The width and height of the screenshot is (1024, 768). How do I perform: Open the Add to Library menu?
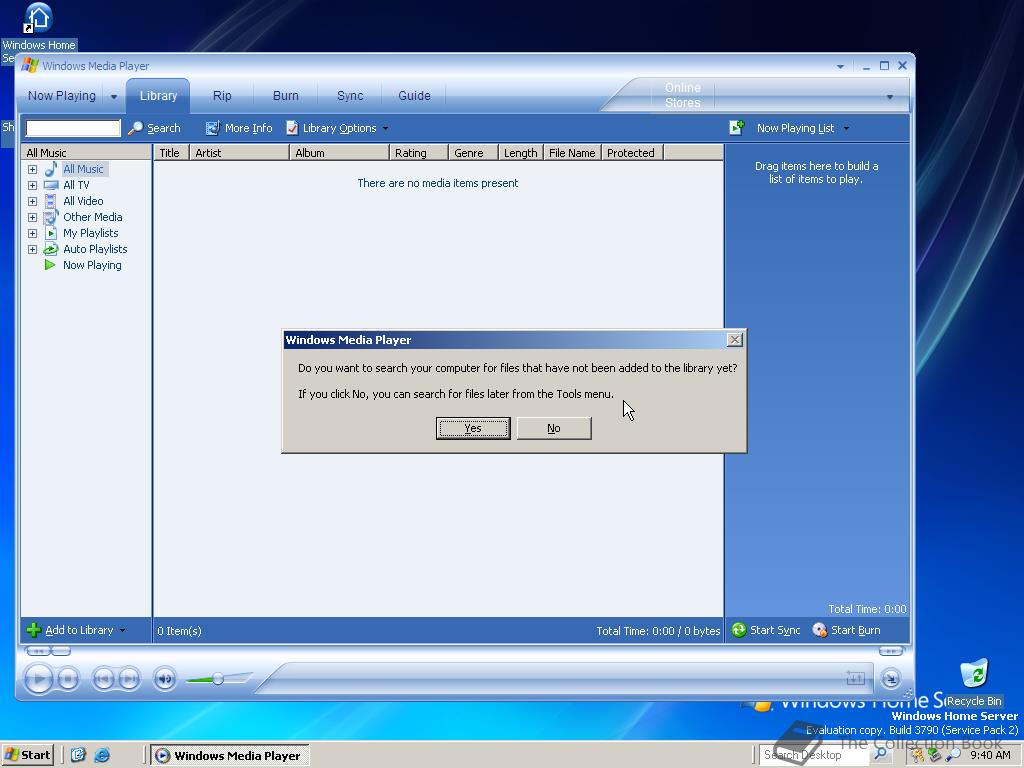(x=76, y=630)
